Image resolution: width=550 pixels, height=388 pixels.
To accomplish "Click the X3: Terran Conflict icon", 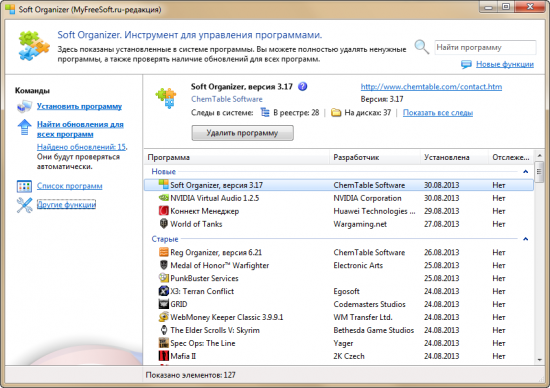I will (x=163, y=291).
